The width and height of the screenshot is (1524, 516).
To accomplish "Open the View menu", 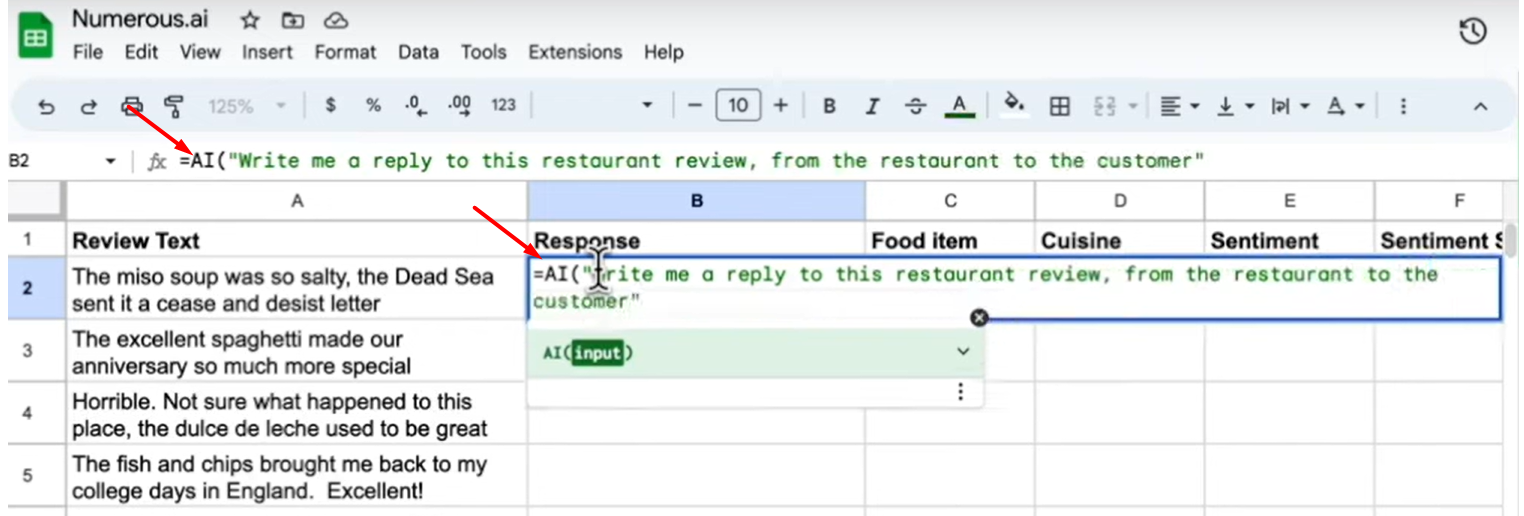I will 200,52.
